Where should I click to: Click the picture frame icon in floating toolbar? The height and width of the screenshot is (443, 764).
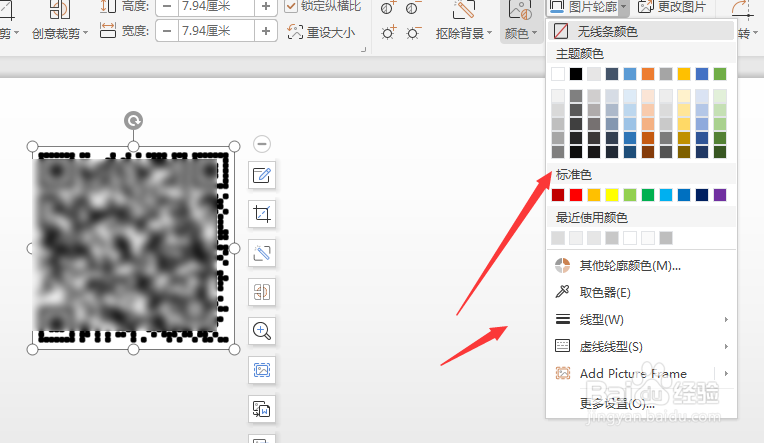[262, 370]
